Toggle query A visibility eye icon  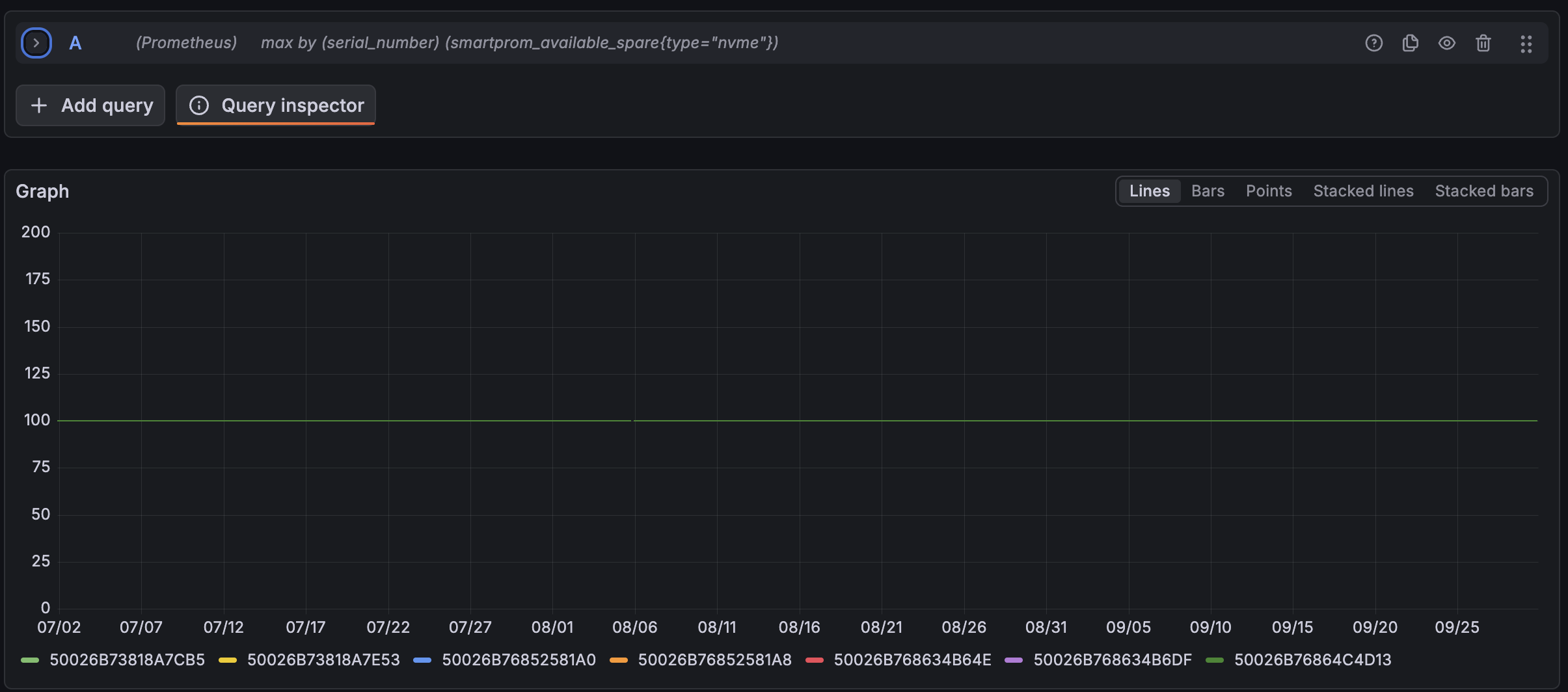coord(1446,43)
